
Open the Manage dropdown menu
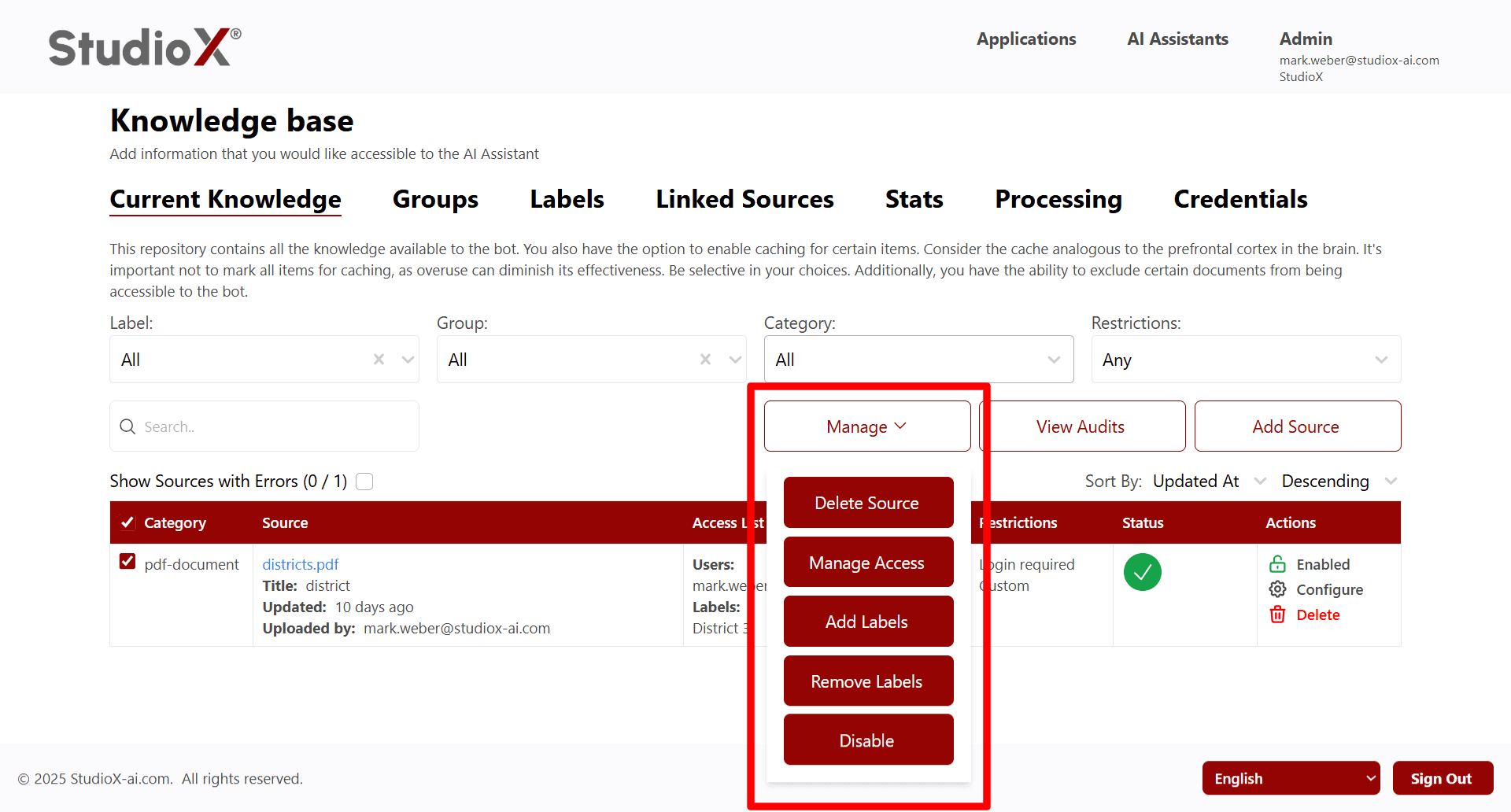pyautogui.click(x=866, y=426)
